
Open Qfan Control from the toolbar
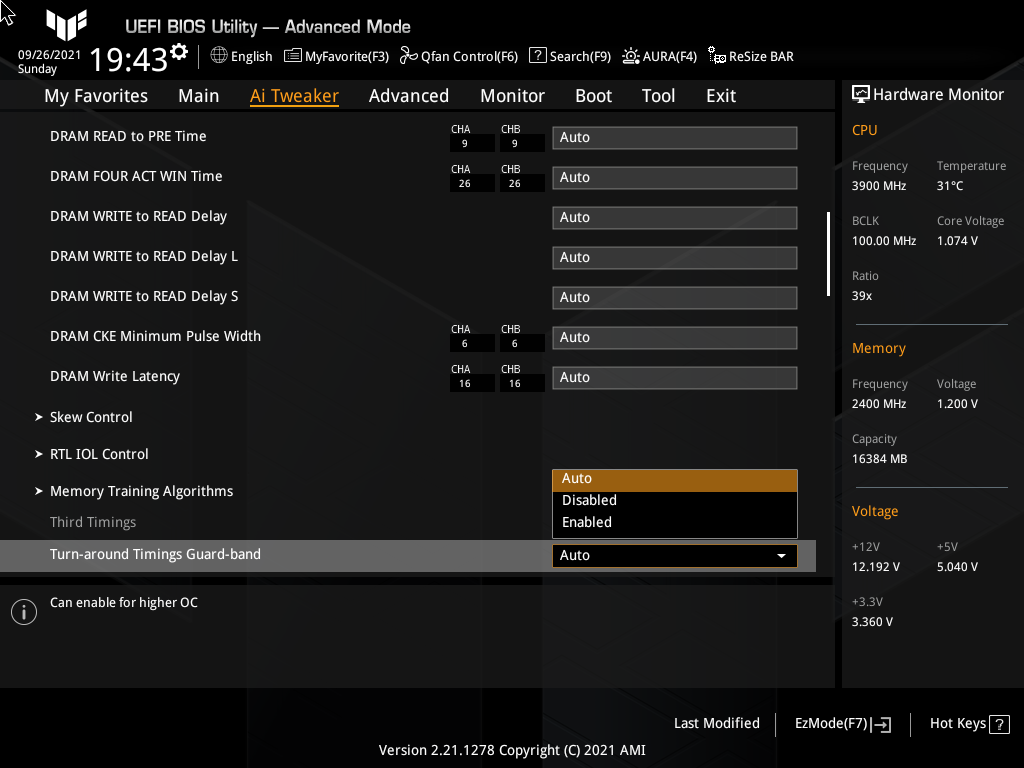point(458,56)
